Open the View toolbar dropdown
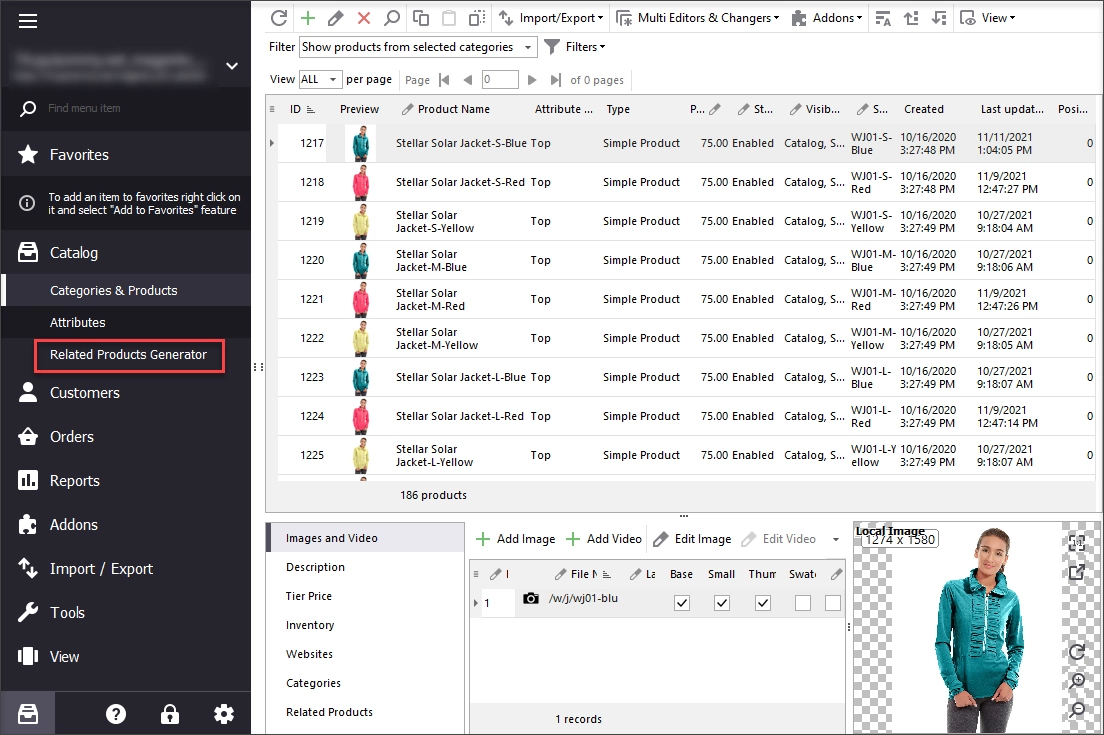The image size is (1104, 735). click(x=988, y=18)
